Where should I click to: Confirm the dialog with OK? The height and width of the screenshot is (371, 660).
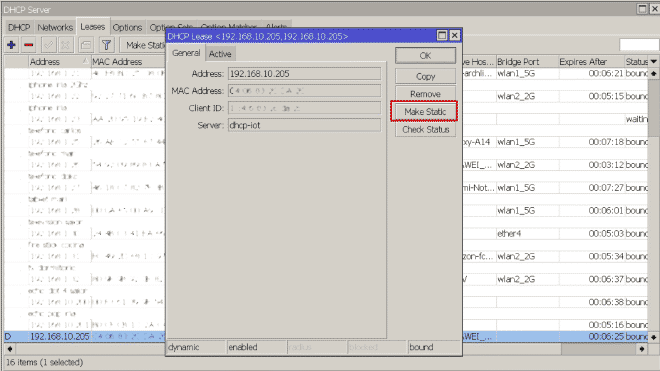[425, 56]
